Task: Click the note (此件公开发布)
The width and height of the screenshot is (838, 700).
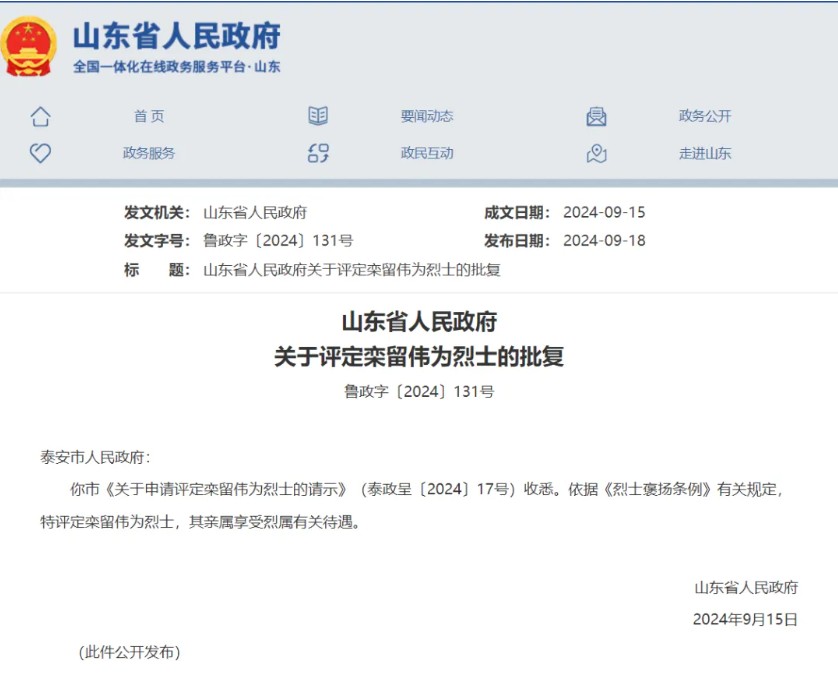Action: [x=129, y=652]
